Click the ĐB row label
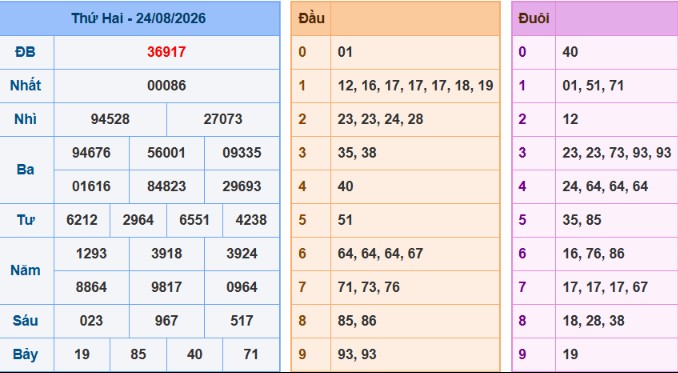 (25, 52)
